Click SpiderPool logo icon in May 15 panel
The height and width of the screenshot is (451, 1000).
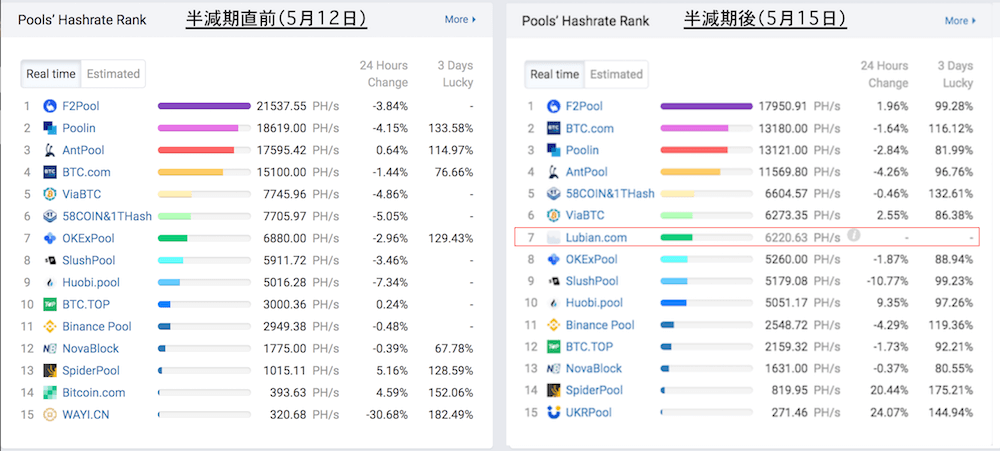554,390
